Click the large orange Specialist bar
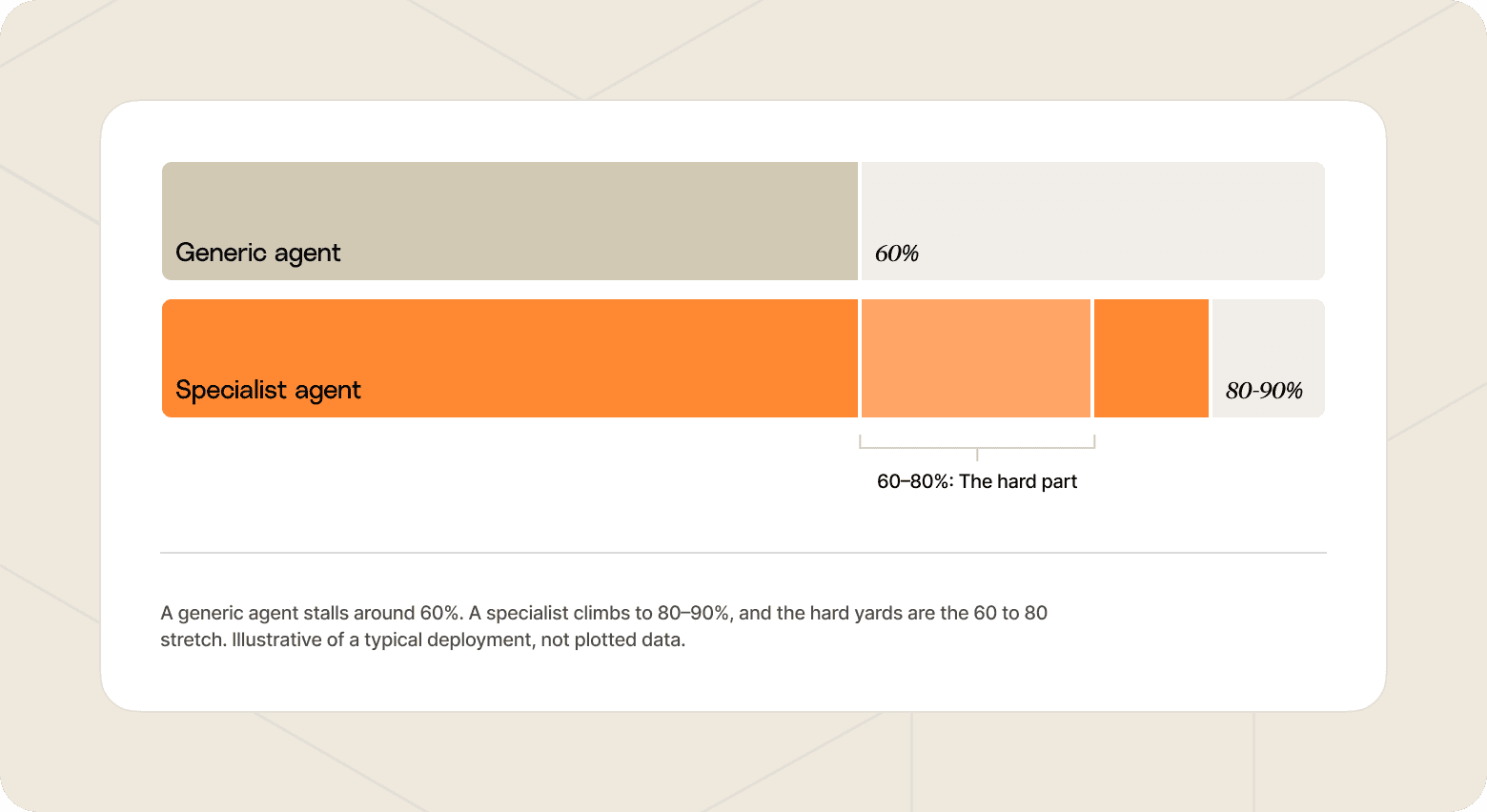The height and width of the screenshot is (812, 1487). pyautogui.click(x=510, y=358)
